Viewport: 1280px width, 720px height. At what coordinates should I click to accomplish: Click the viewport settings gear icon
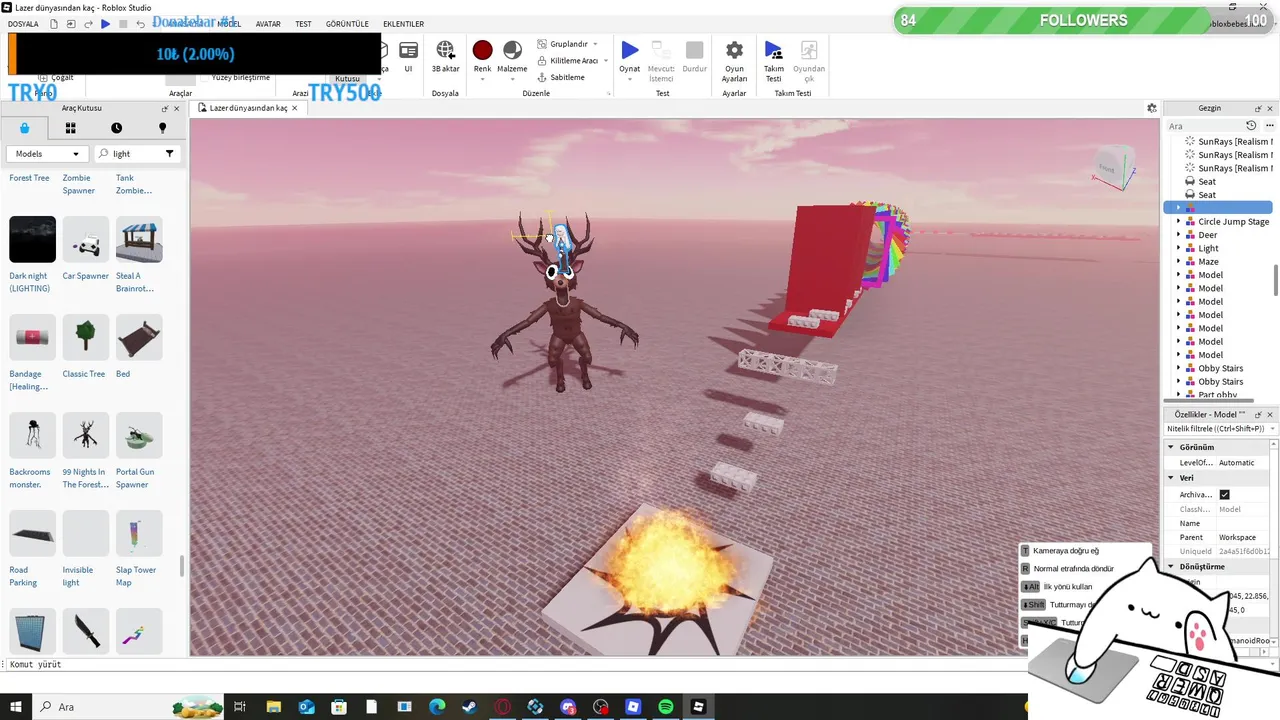click(1152, 108)
